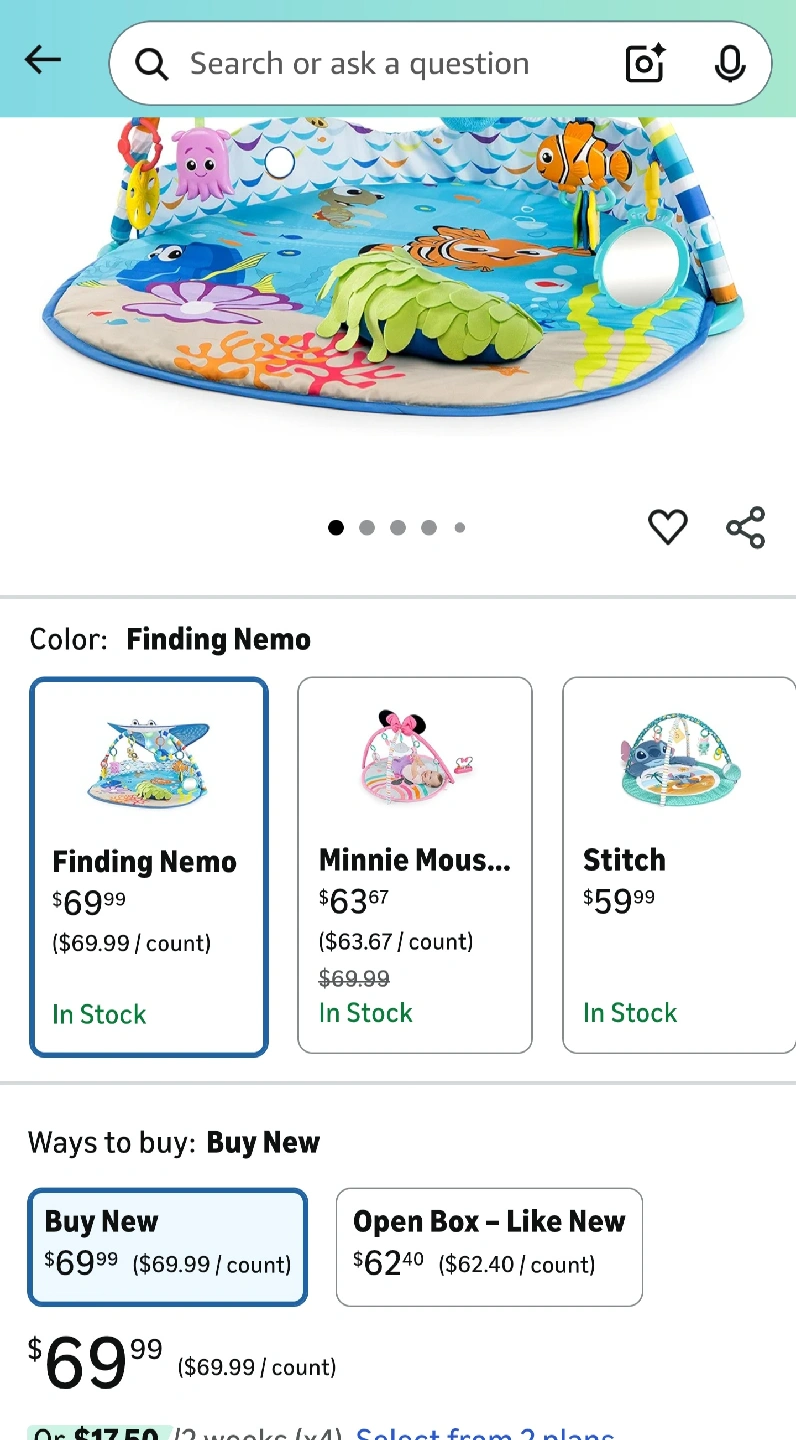
Task: Click the search or ask a question field
Action: [x=380, y=64]
